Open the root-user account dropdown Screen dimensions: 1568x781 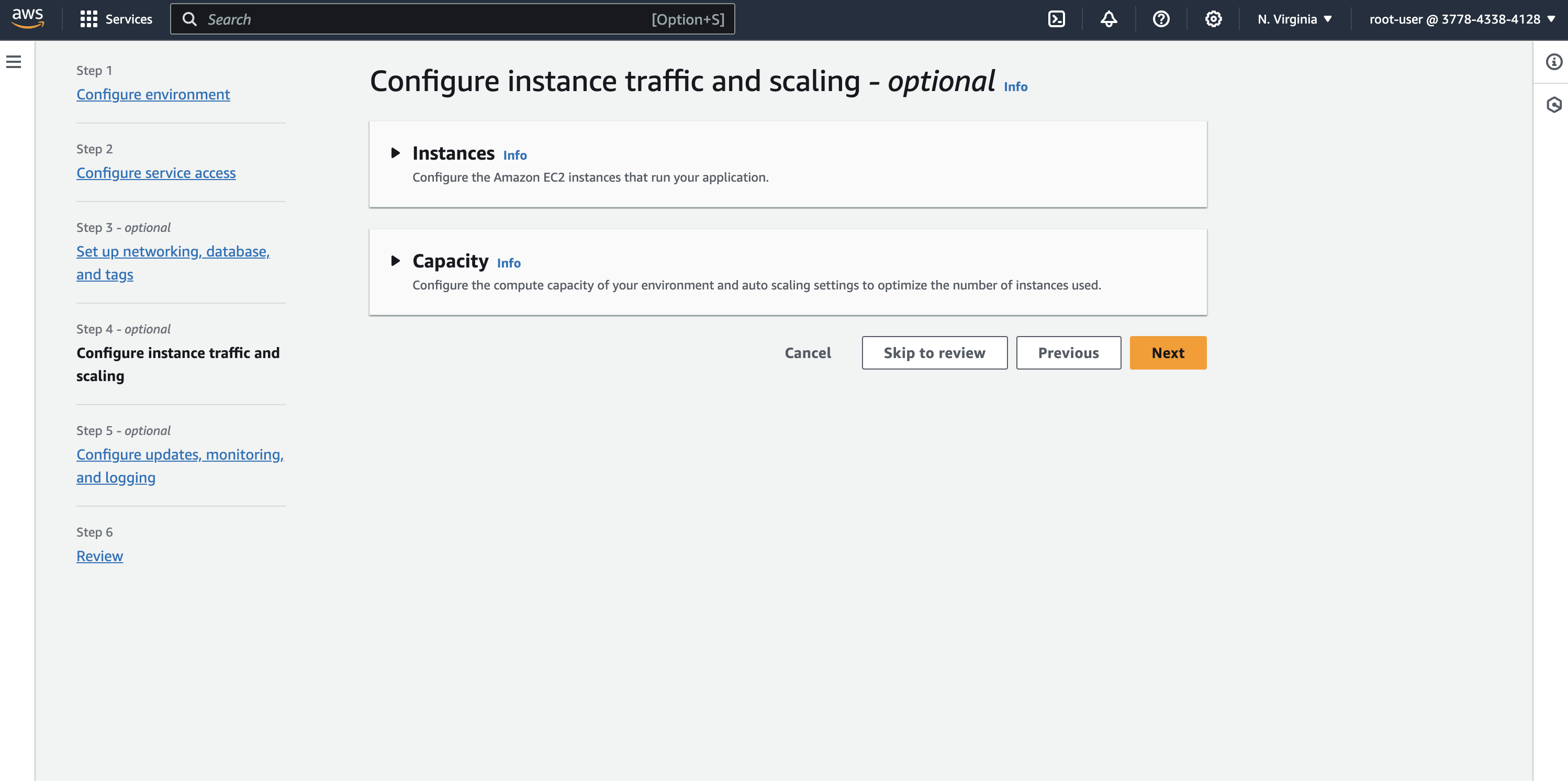[1461, 19]
